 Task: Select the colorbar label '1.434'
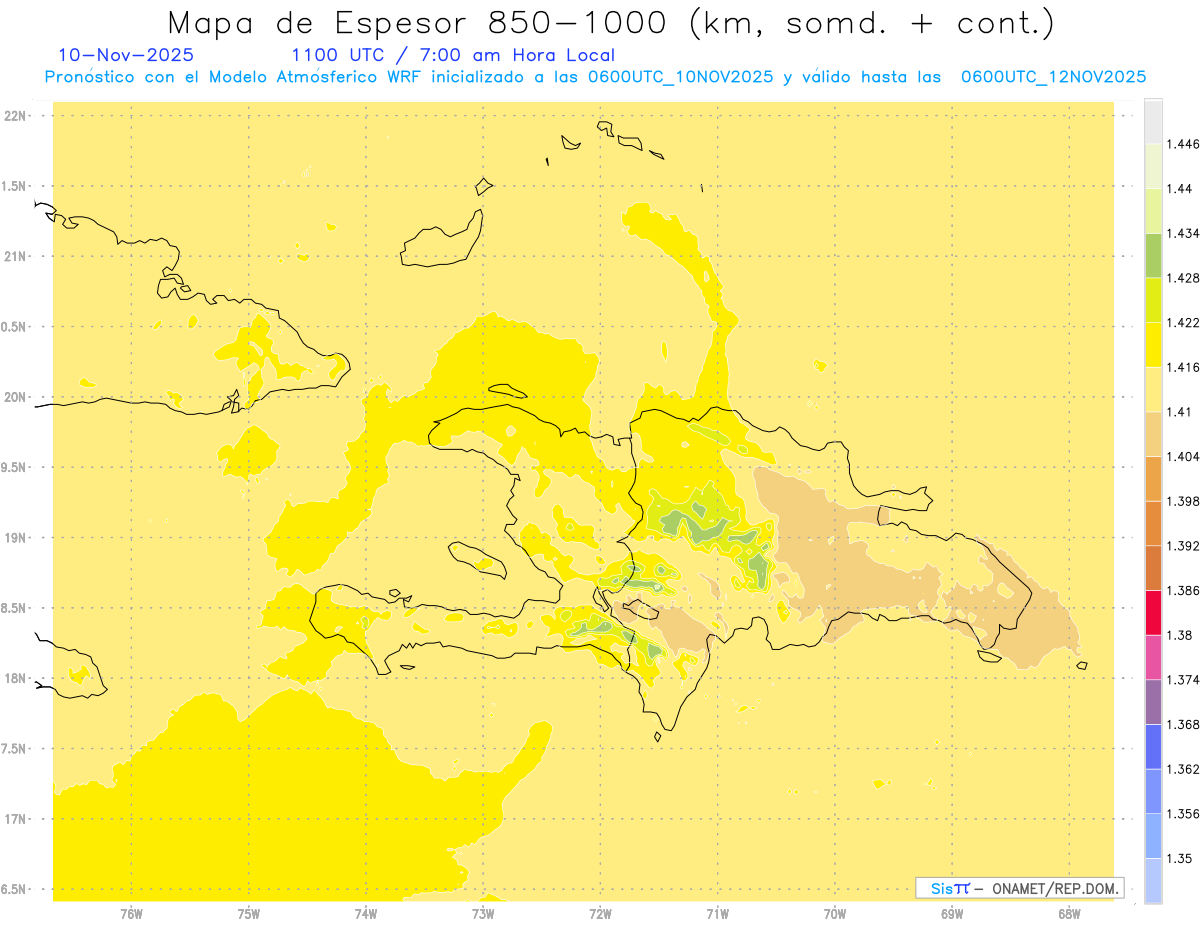point(1184,233)
